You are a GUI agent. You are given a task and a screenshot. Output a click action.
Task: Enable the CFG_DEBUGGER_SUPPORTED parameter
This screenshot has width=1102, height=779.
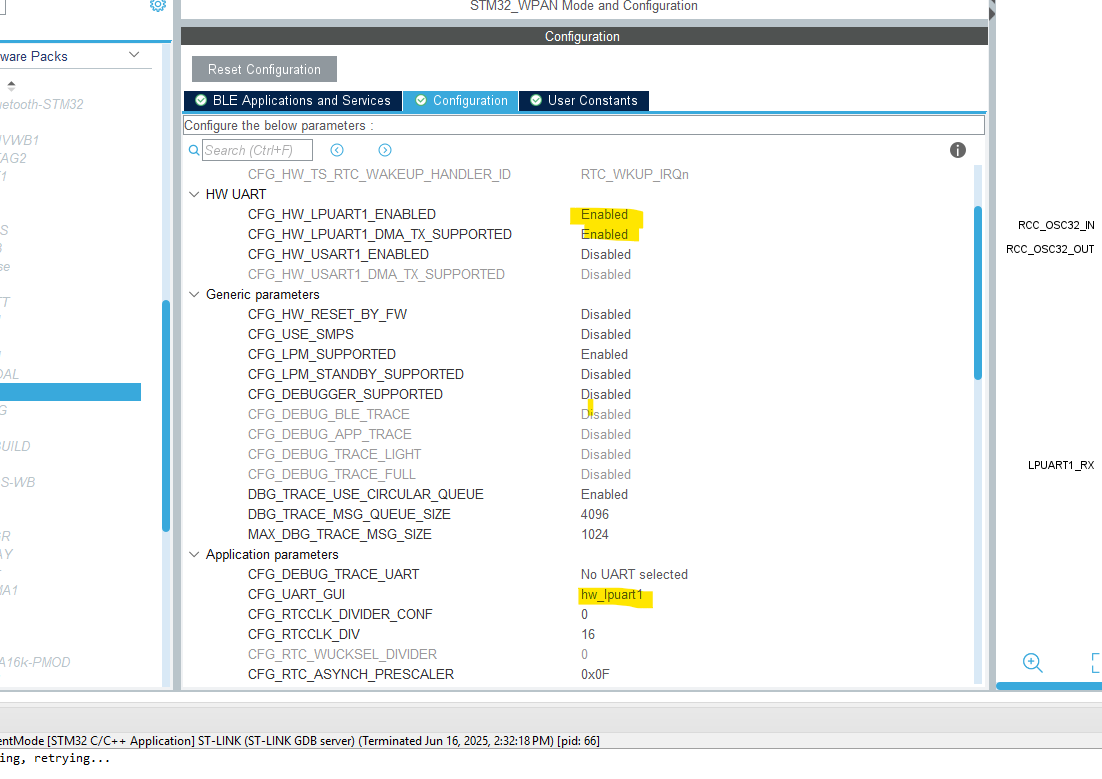pos(605,394)
